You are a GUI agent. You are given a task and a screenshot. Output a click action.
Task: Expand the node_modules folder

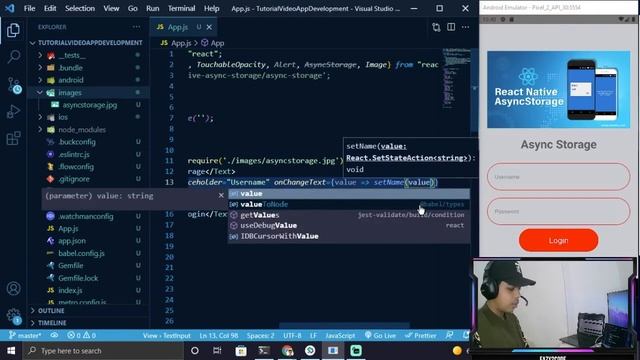coord(40,129)
